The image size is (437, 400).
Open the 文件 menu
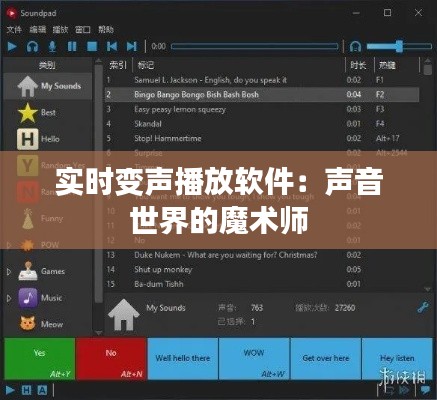[14, 30]
